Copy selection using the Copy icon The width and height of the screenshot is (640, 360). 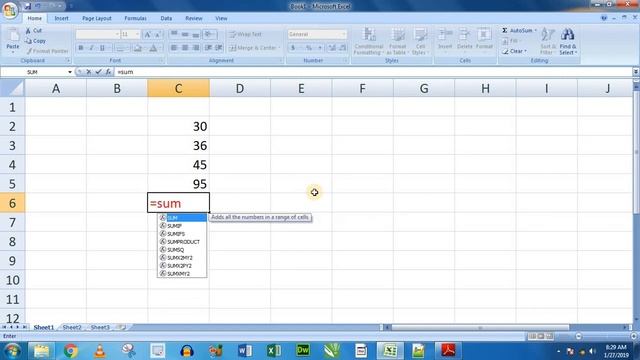coord(29,41)
